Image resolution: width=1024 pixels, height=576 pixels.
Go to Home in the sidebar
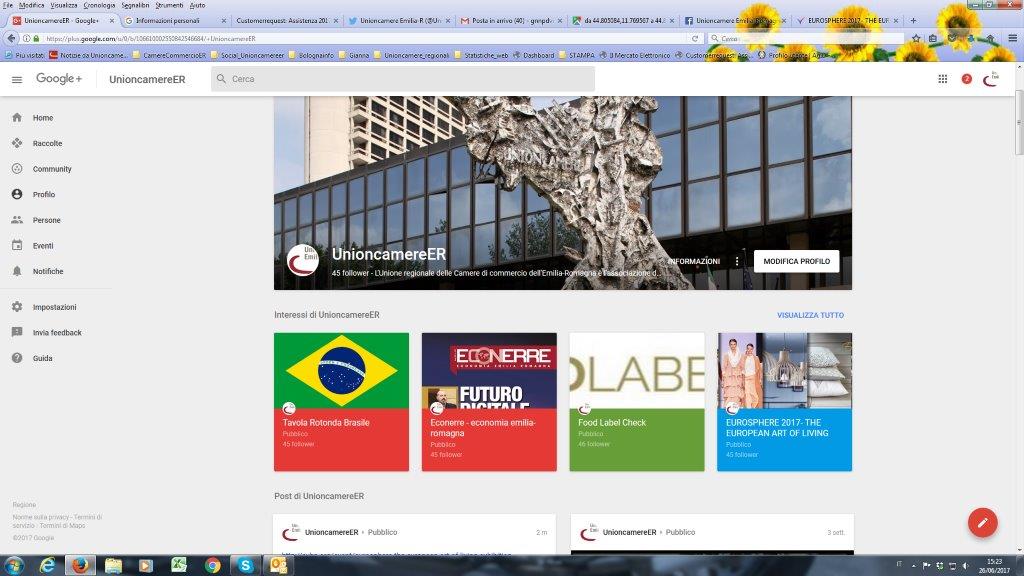pos(42,118)
